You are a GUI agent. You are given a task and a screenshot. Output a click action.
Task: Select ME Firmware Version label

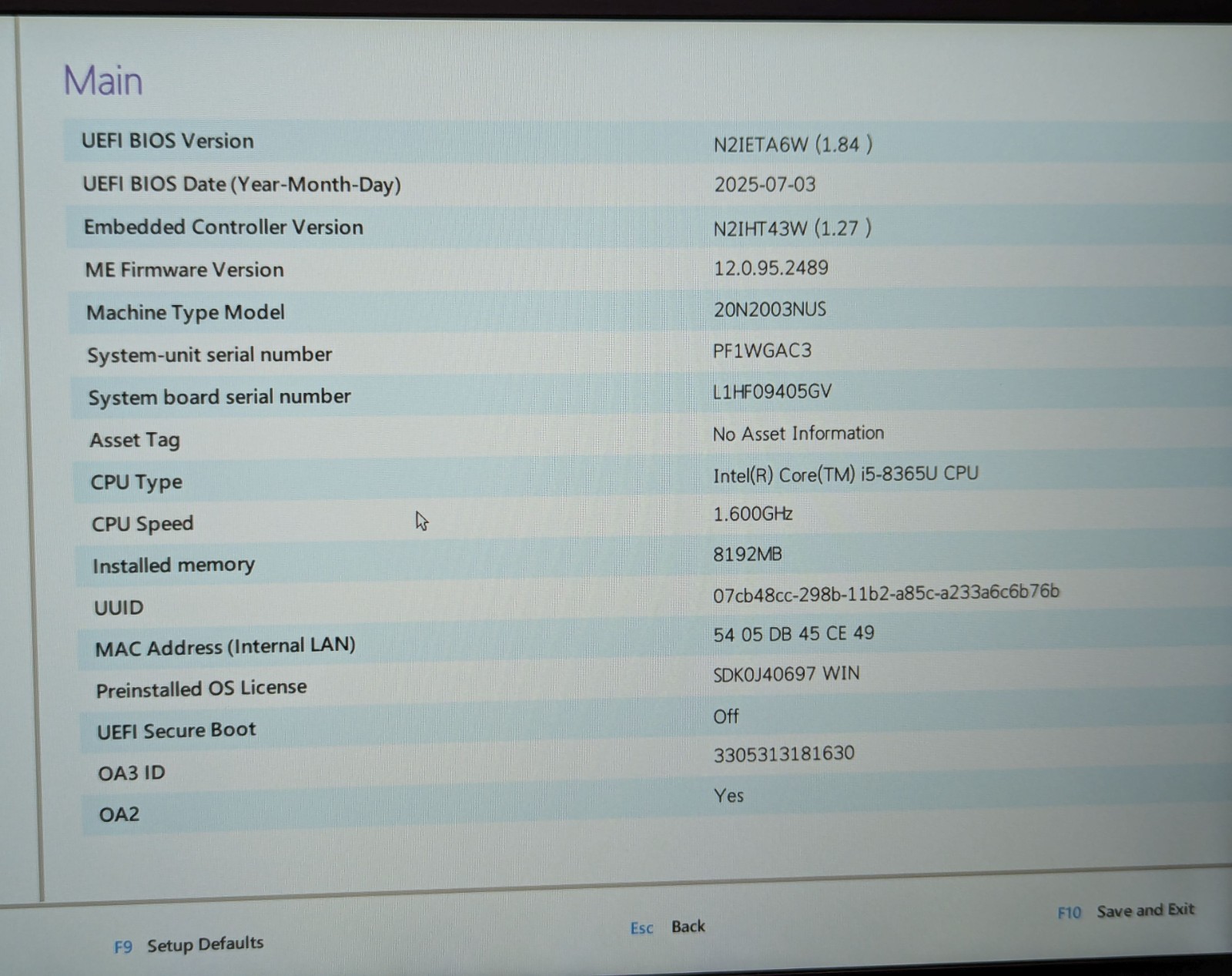(x=184, y=270)
